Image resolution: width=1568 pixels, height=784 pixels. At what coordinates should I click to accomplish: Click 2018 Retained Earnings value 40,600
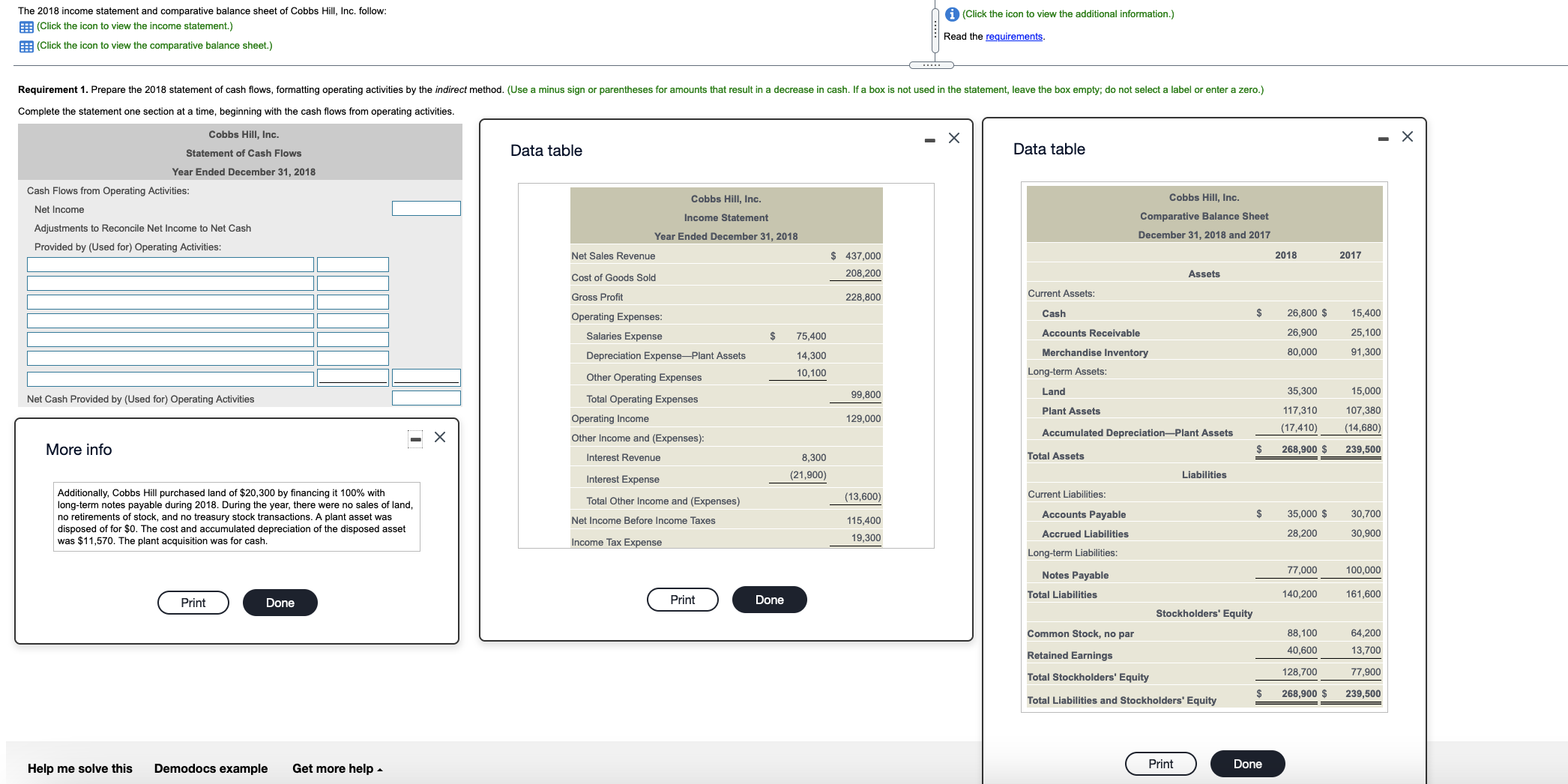(1302, 650)
